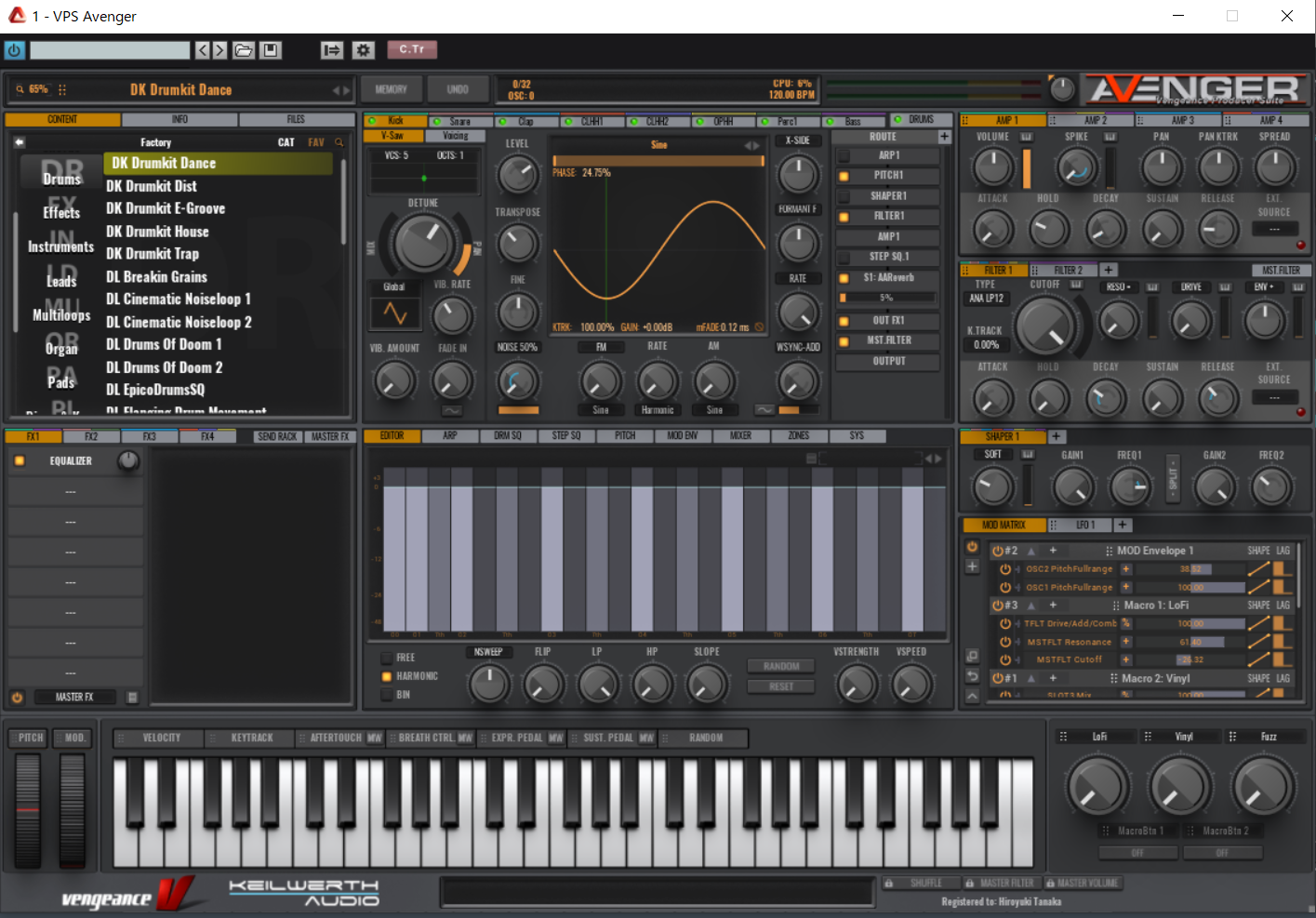Open the gear settings icon in host toolbar

click(x=364, y=50)
